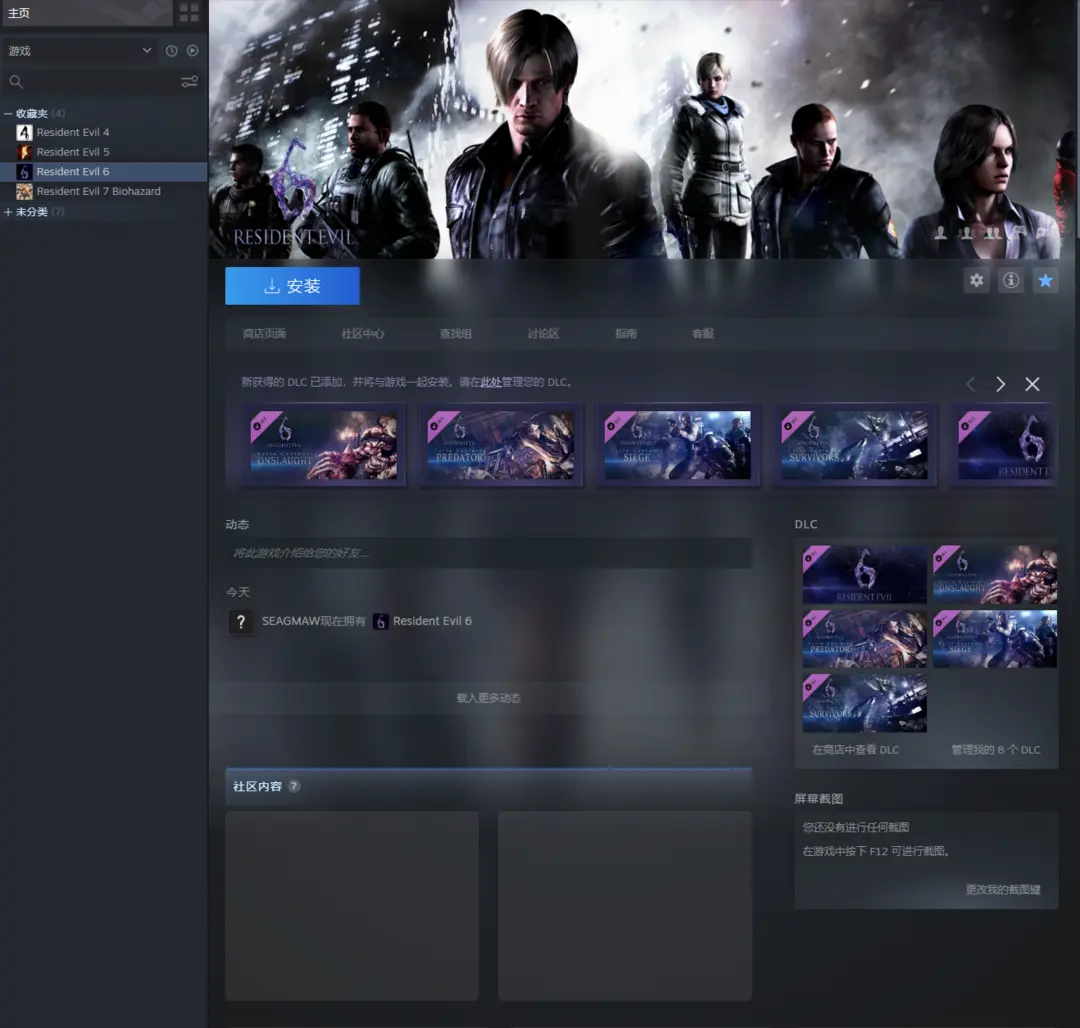Open the 社区中心 tab

pyautogui.click(x=363, y=334)
